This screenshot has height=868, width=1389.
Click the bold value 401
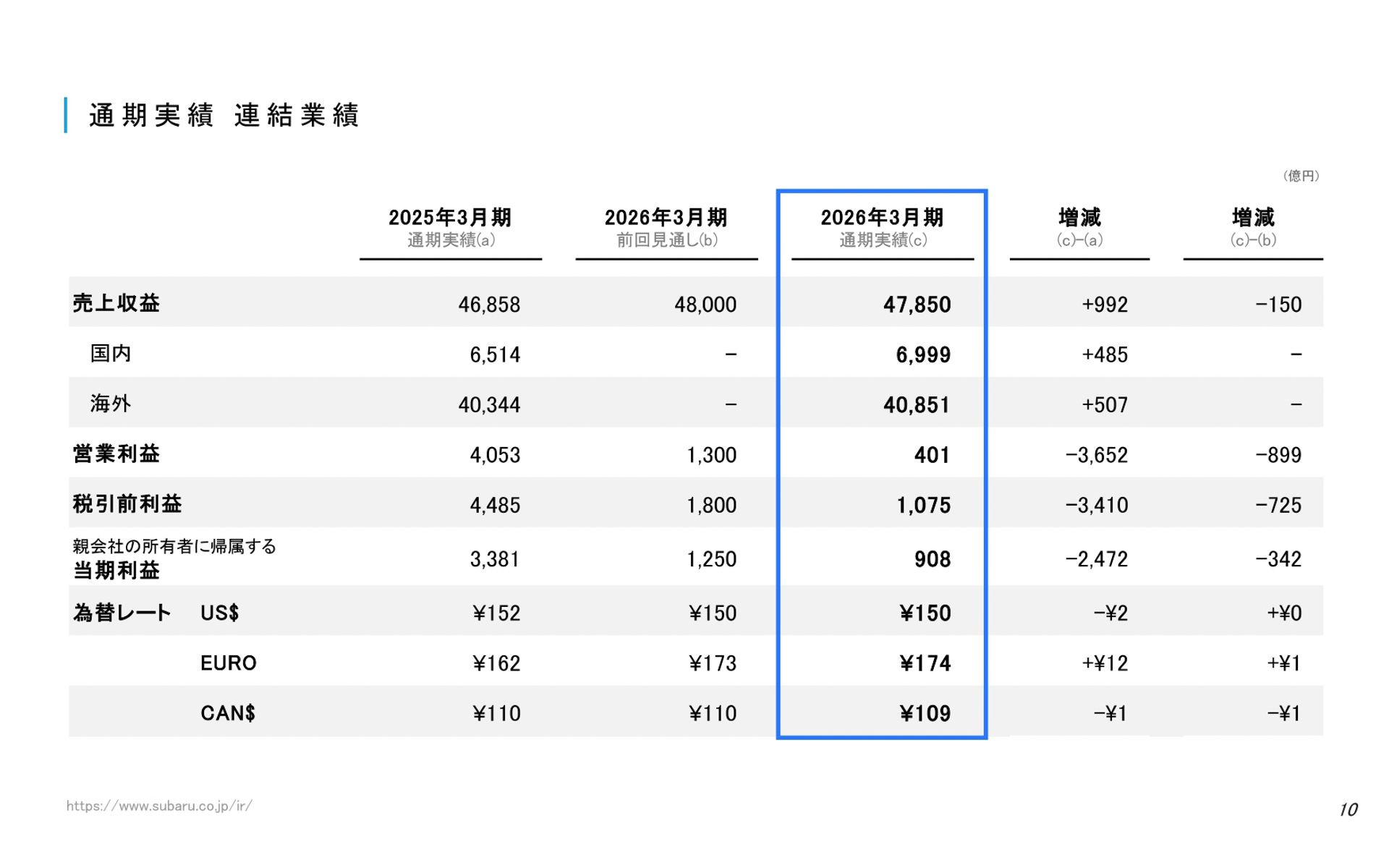click(932, 455)
